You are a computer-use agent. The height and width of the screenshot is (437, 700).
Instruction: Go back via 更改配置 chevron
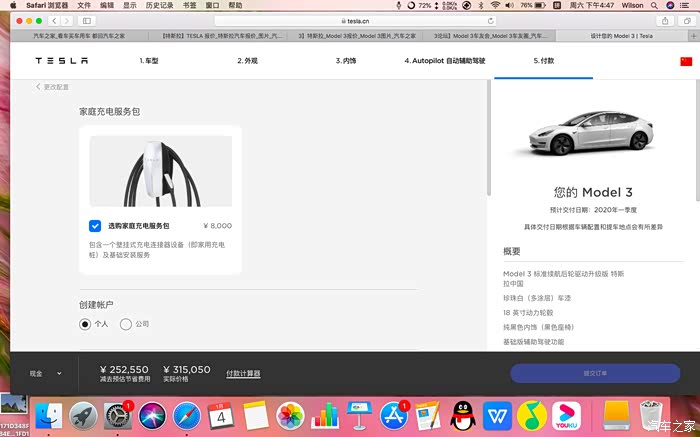(x=40, y=87)
